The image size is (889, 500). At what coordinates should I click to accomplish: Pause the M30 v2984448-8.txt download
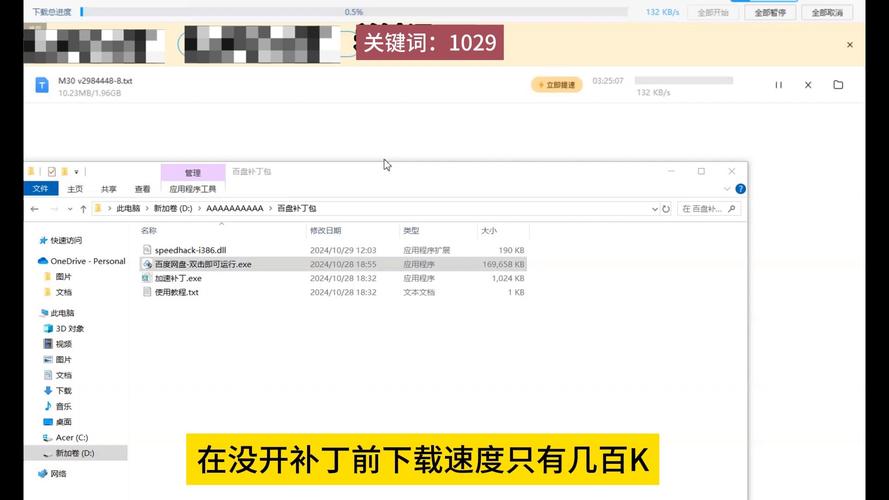pyautogui.click(x=778, y=85)
